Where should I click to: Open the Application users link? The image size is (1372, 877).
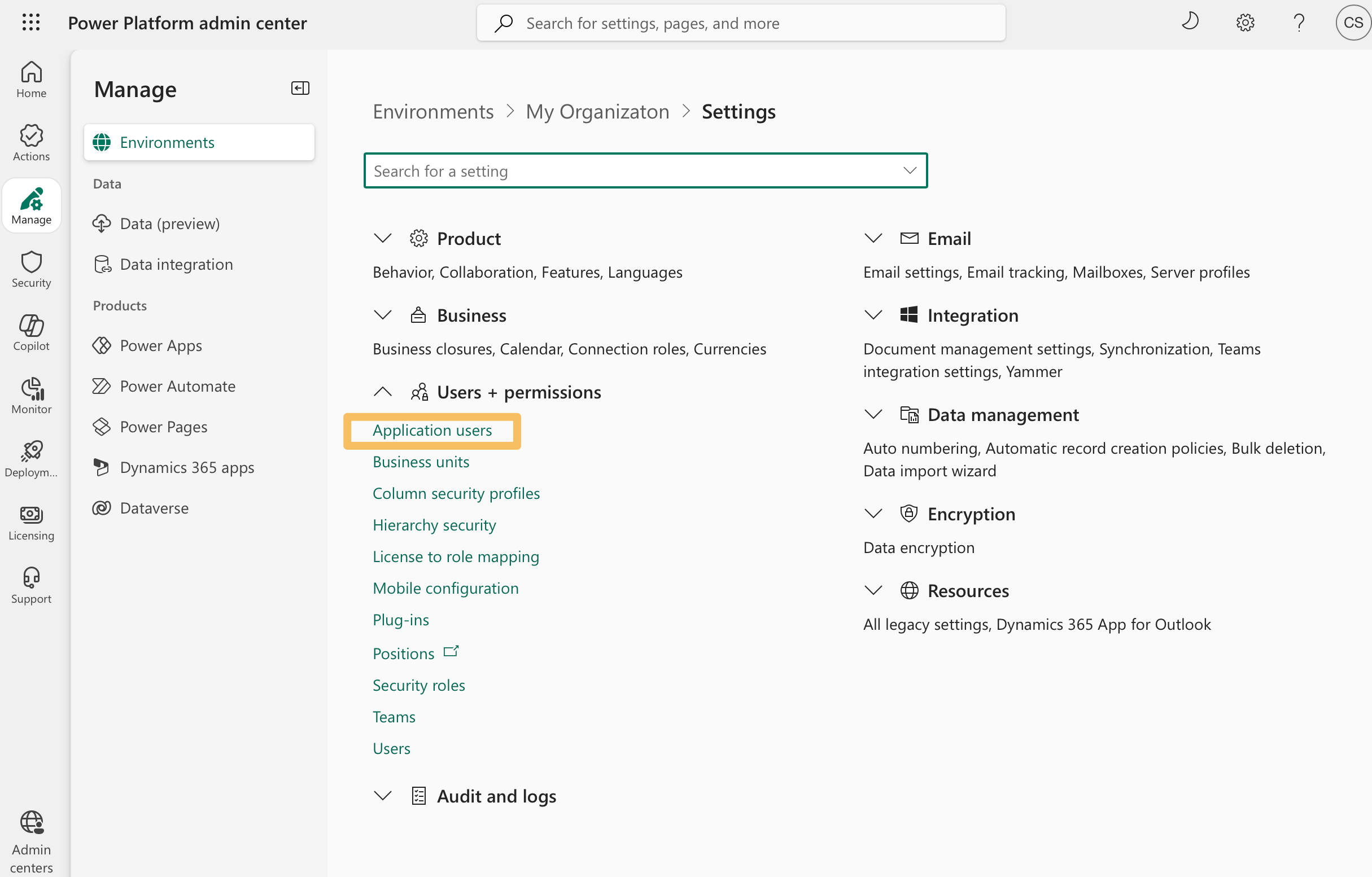click(432, 431)
